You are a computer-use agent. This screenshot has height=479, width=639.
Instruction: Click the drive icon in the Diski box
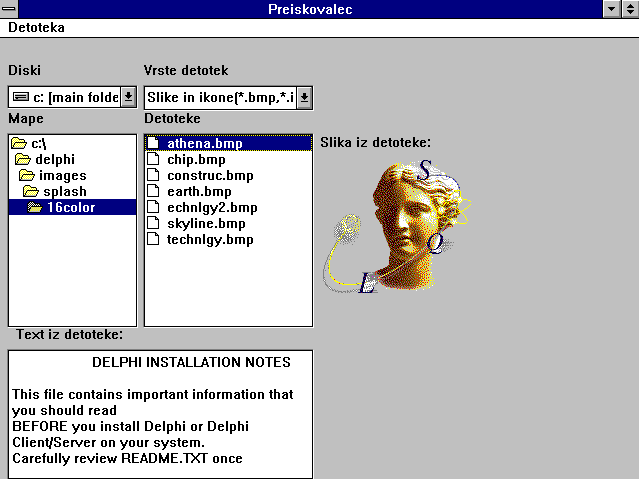(21, 97)
